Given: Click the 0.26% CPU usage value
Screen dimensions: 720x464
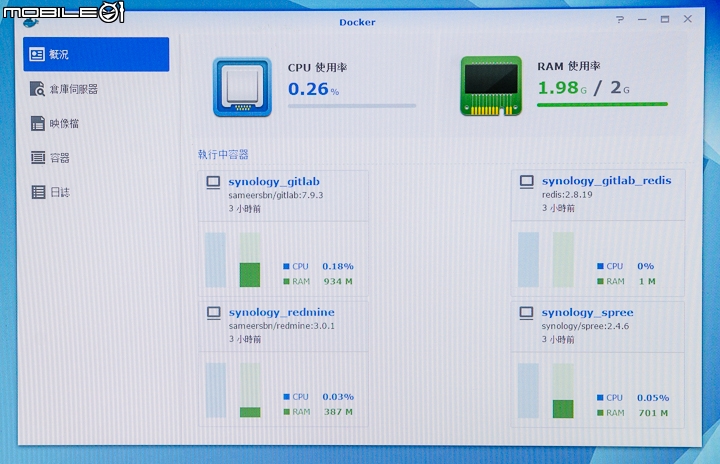Looking at the screenshot, I should tap(313, 89).
